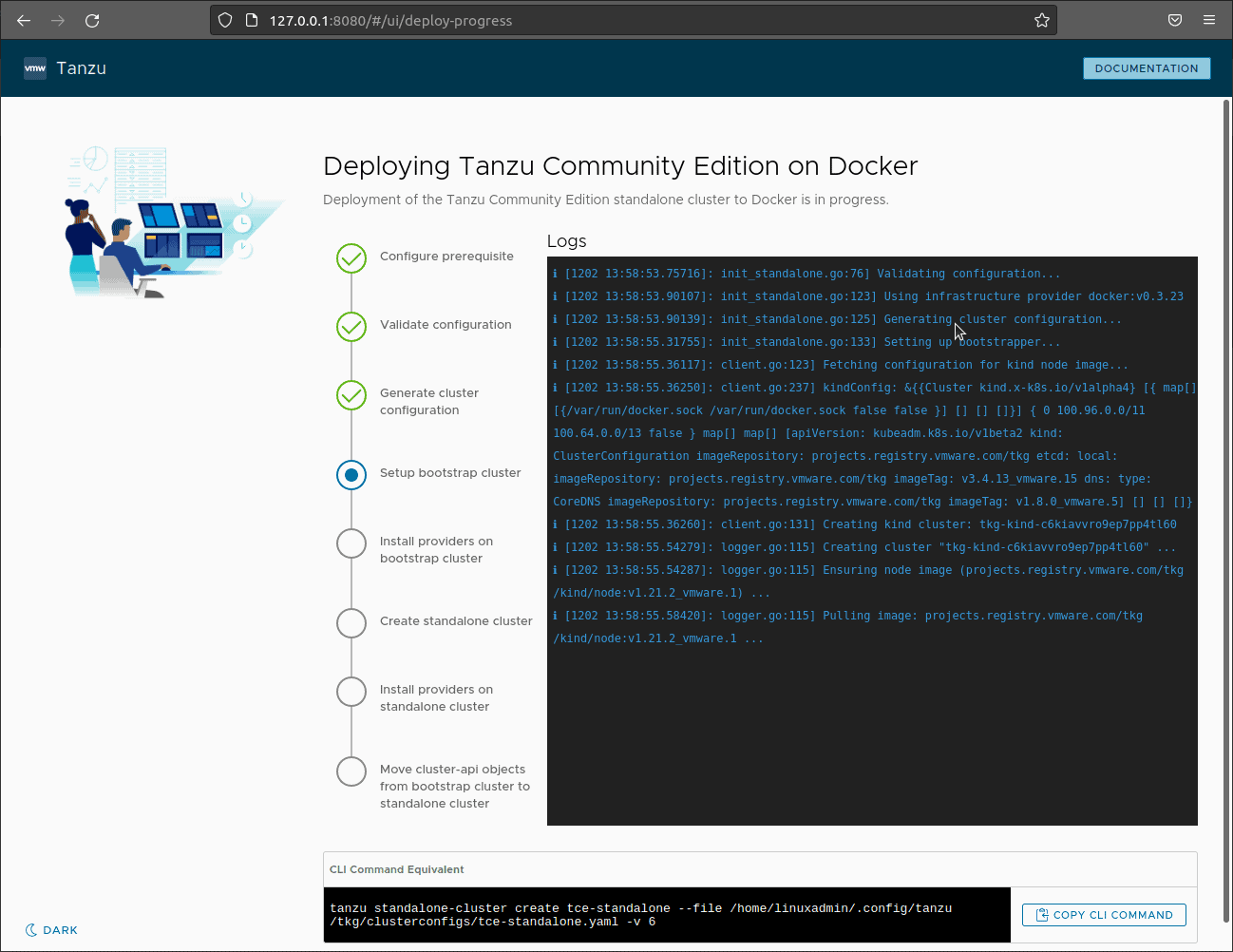
Task: Reload the deploy-progress page
Action: point(92,20)
